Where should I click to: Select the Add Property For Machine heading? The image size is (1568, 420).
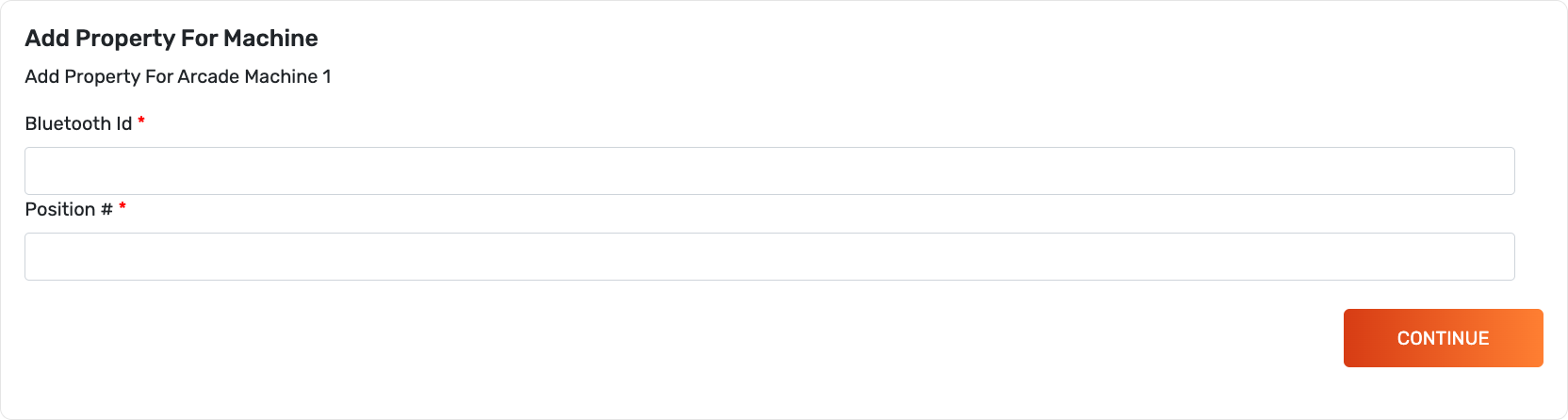171,39
